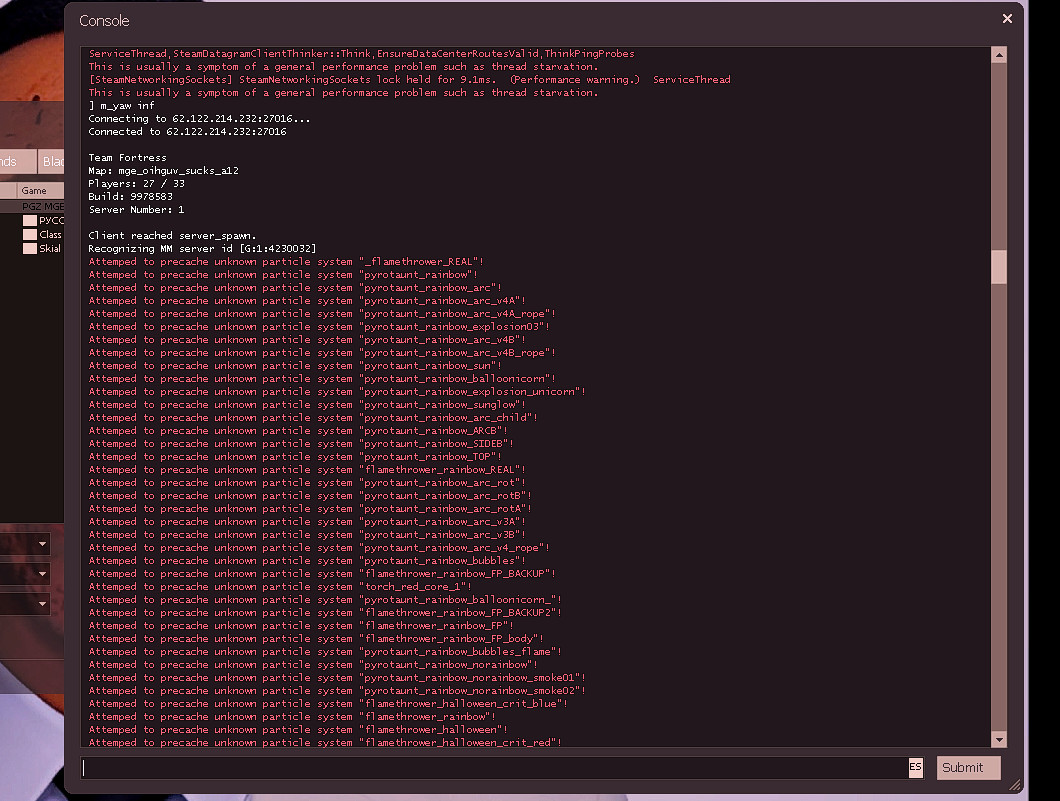Image resolution: width=1060 pixels, height=801 pixels.
Task: Open the top dropdown in background window
Action: coord(42,544)
